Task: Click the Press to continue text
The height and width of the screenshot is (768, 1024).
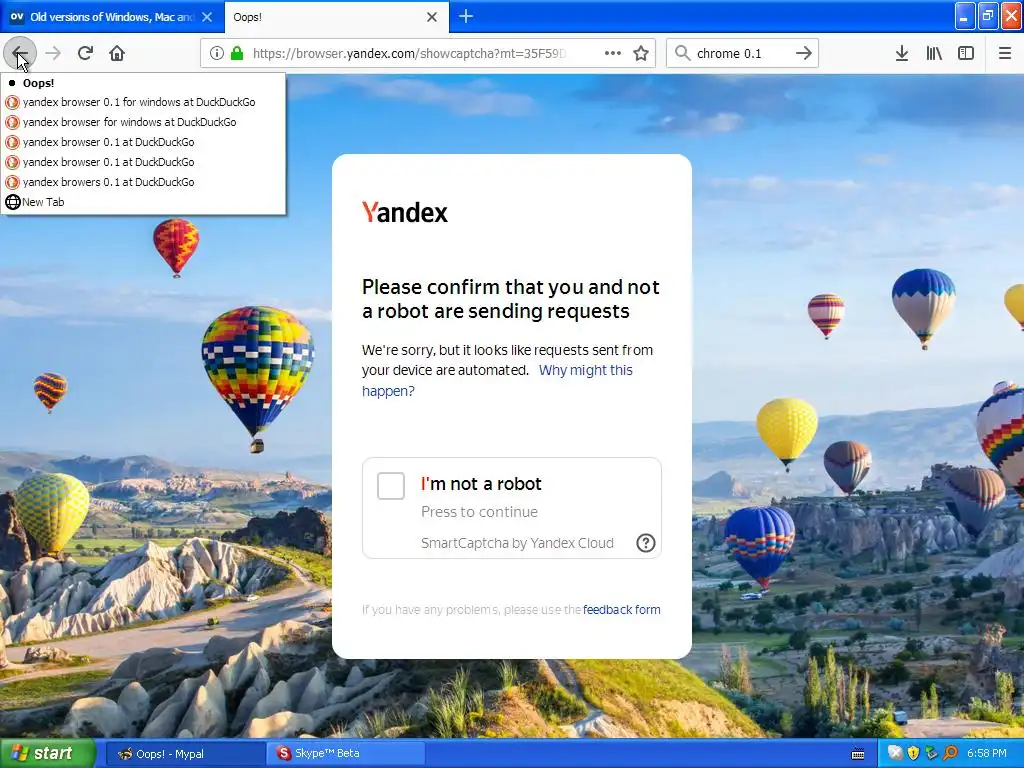Action: click(479, 512)
